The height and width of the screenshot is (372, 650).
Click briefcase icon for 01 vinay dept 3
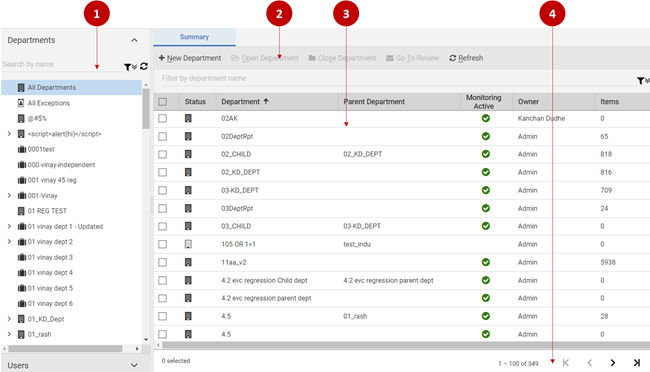point(22,258)
